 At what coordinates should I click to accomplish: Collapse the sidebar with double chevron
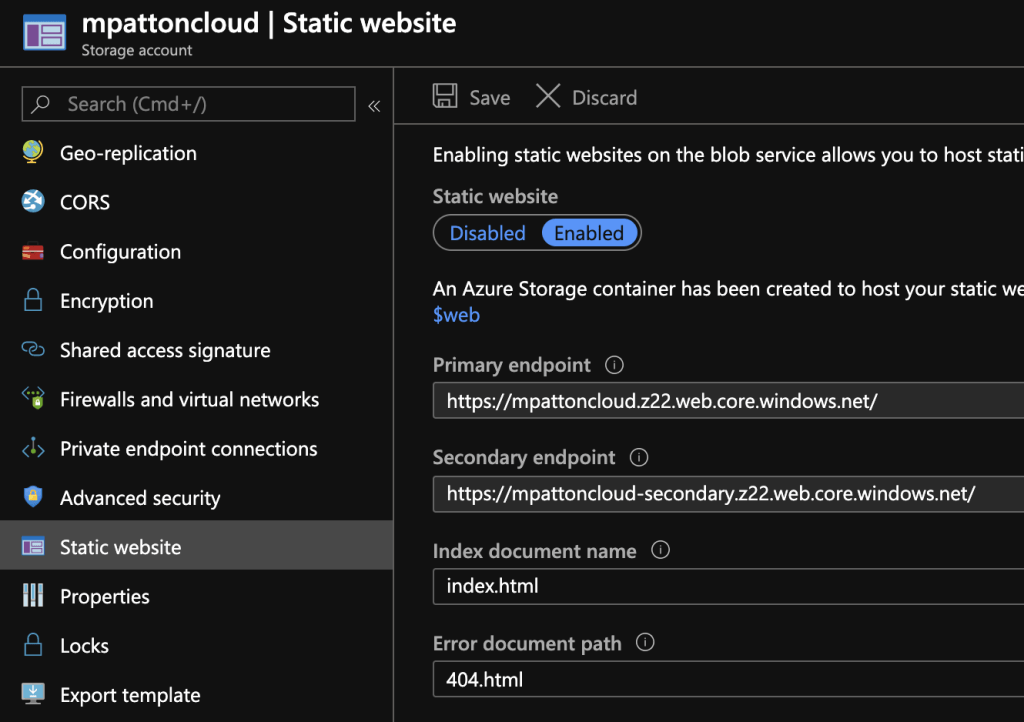tap(374, 105)
